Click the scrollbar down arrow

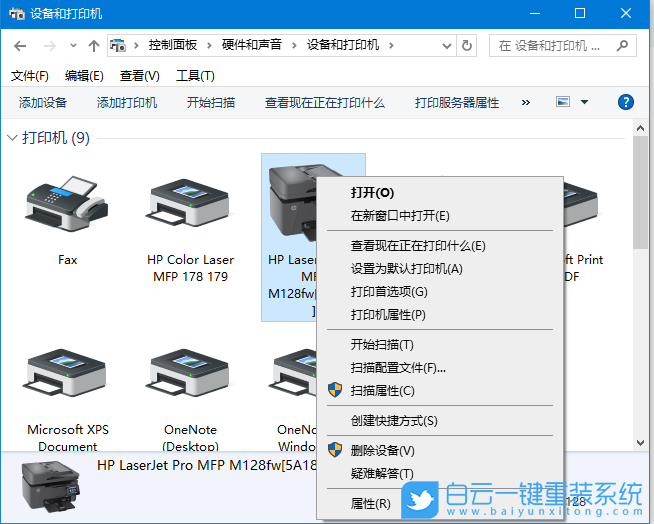(640, 442)
